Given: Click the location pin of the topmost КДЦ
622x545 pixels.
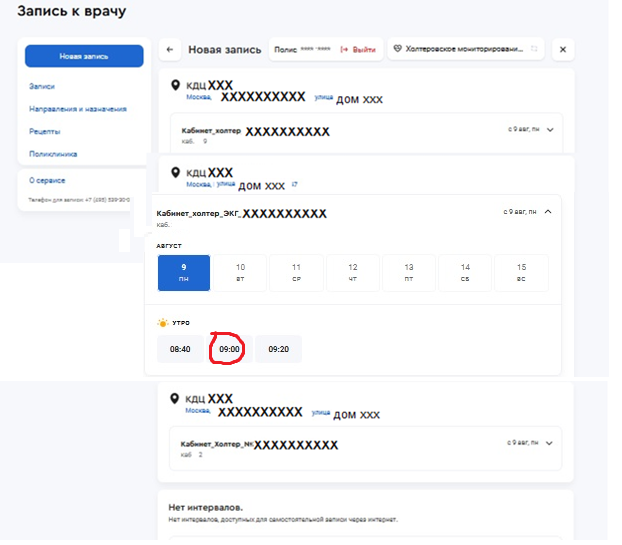Looking at the screenshot, I should click(x=176, y=86).
